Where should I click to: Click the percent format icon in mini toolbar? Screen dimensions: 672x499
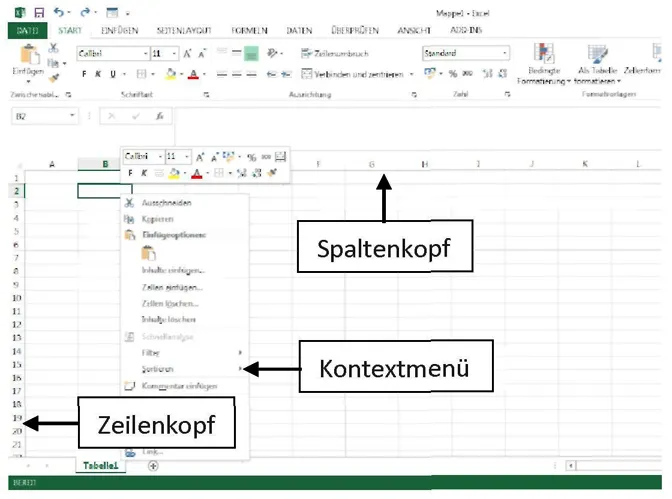tap(253, 157)
